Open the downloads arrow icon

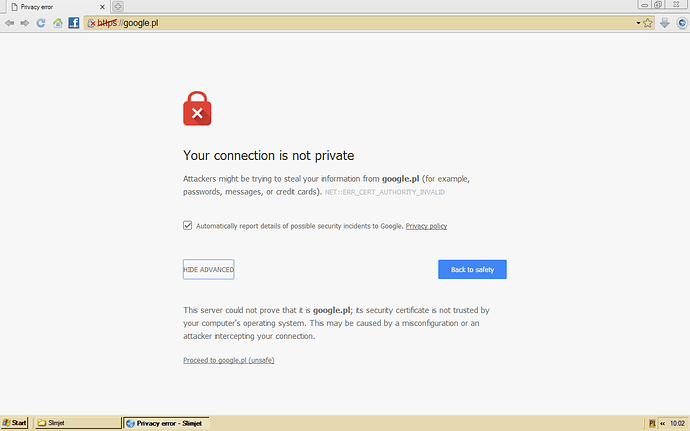tap(664, 23)
